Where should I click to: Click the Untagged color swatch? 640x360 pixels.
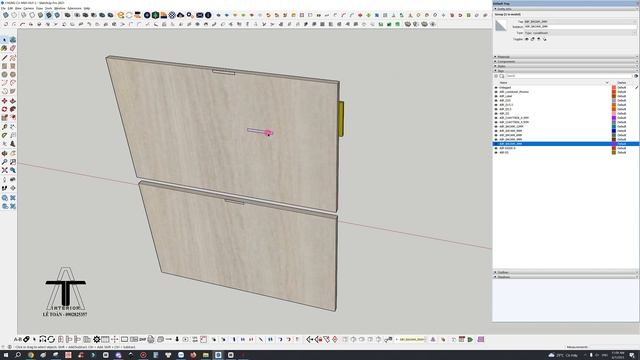pyautogui.click(x=613, y=87)
